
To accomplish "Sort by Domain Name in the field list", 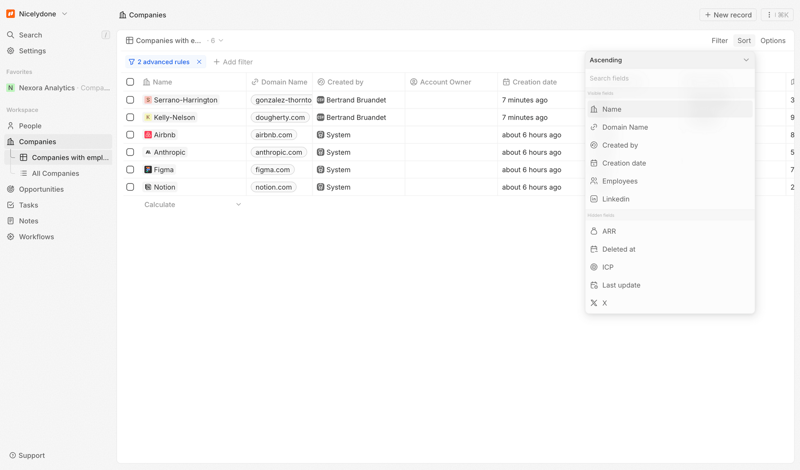I will pyautogui.click(x=669, y=127).
